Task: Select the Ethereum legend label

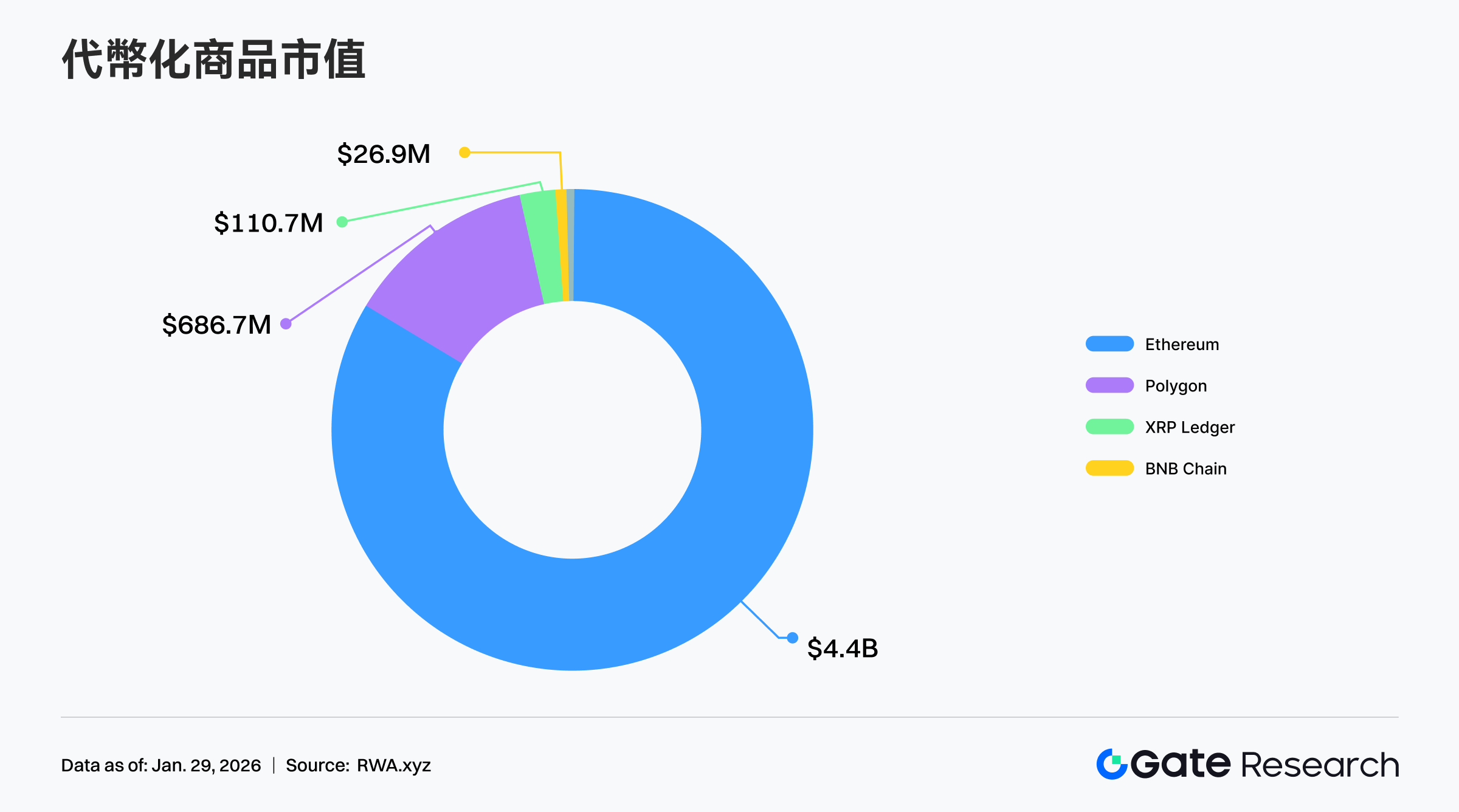Action: (x=1182, y=345)
